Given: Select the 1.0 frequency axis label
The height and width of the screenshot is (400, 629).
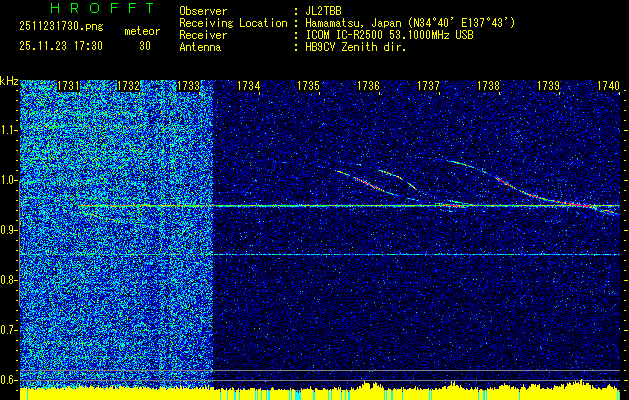Looking at the screenshot, I should [9, 180].
